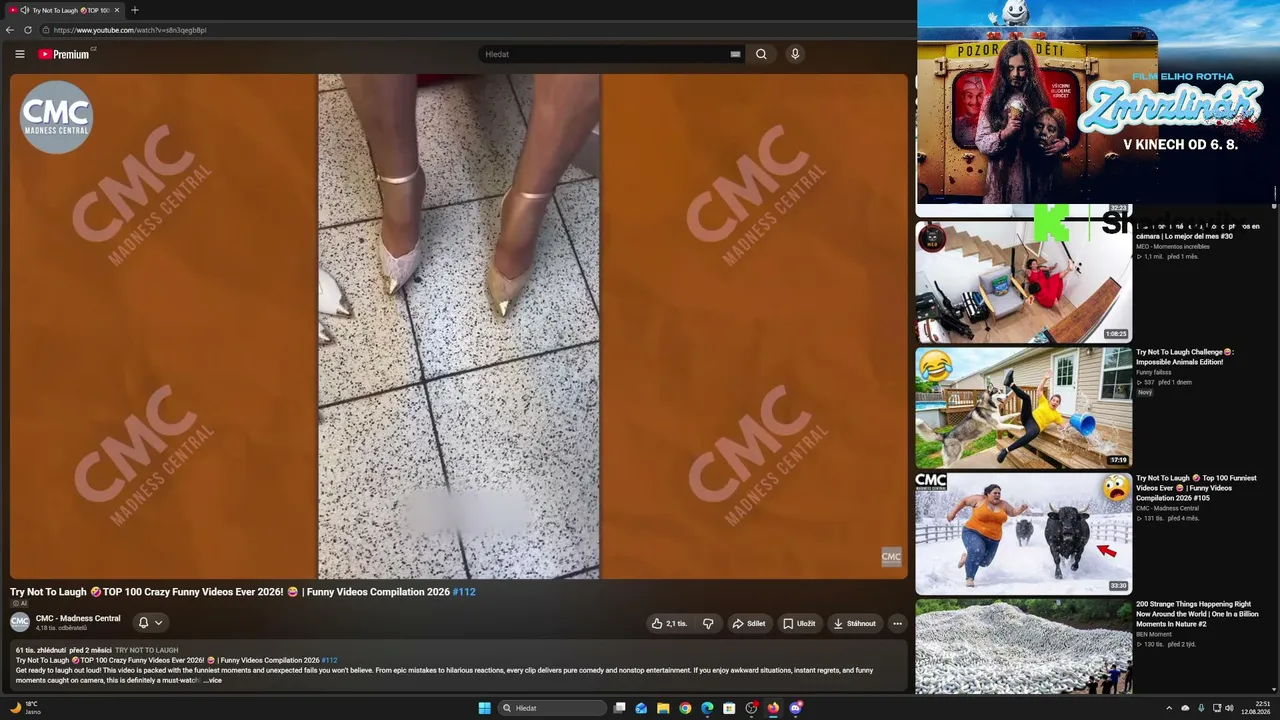Open the YouTube hamburger guide menu

(19, 54)
